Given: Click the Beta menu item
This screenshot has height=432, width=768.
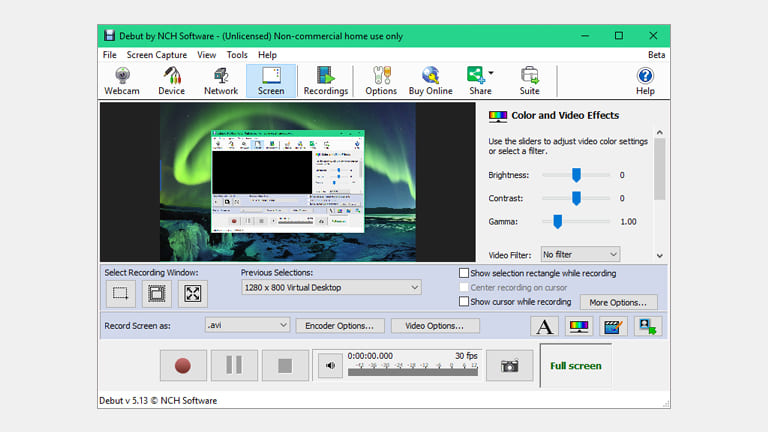Looking at the screenshot, I should (x=656, y=55).
